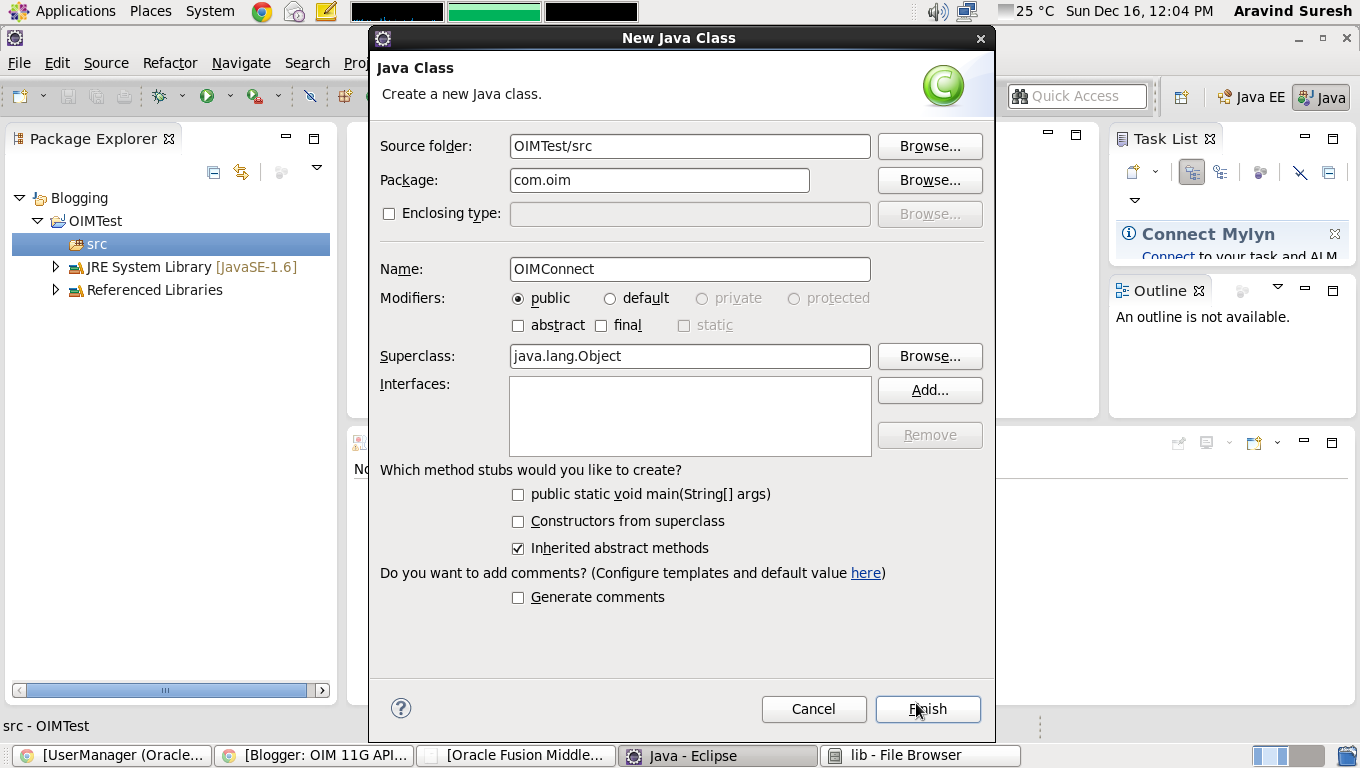Open the File menu
Image resolution: width=1360 pixels, height=768 pixels.
[19, 63]
